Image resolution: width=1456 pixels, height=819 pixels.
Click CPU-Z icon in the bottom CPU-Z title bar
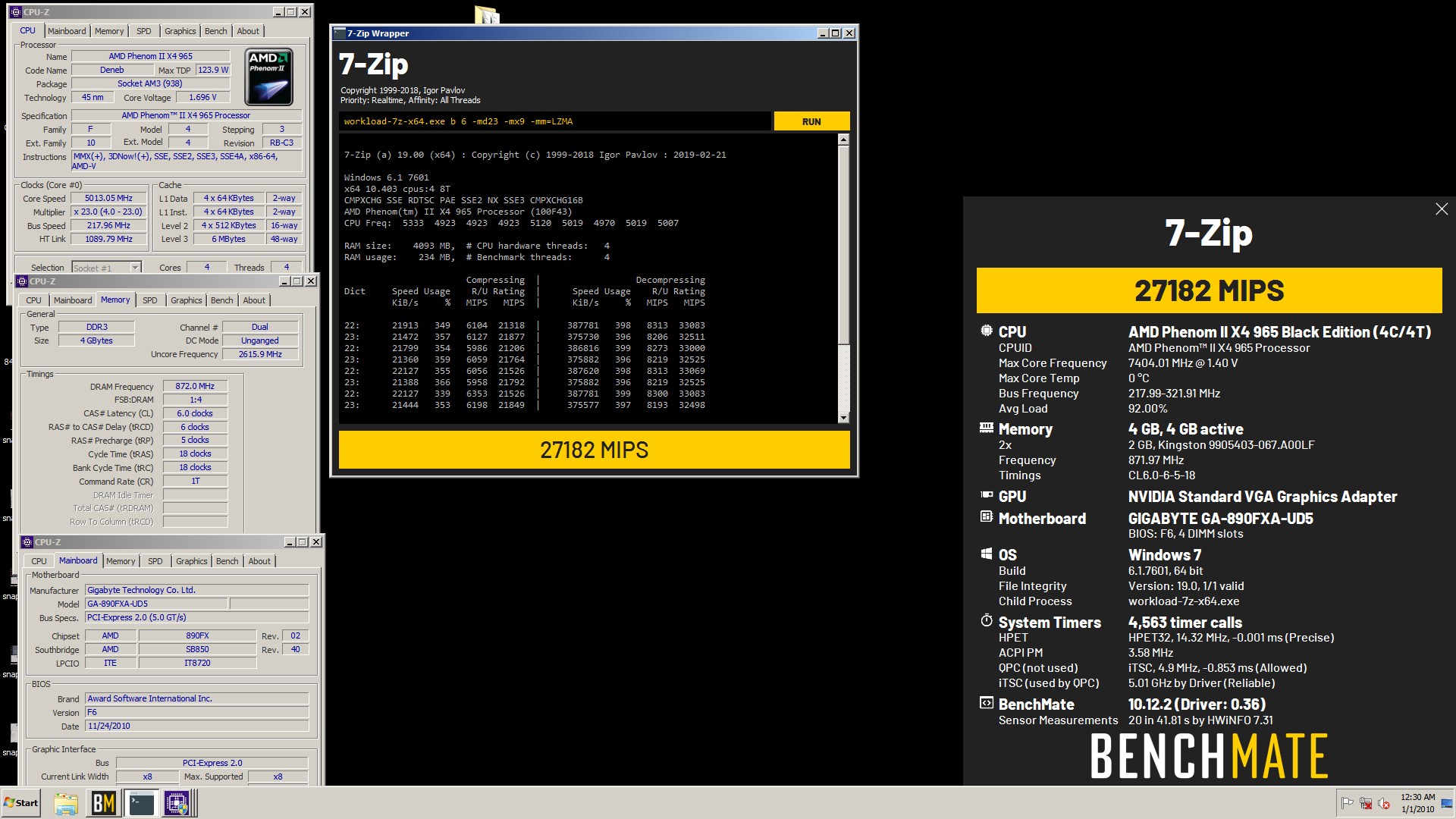(27, 542)
